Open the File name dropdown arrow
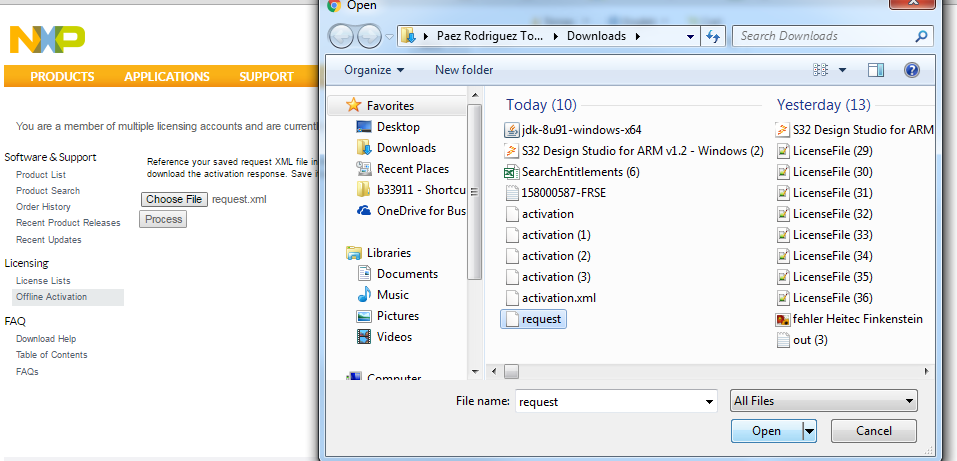 tap(709, 402)
